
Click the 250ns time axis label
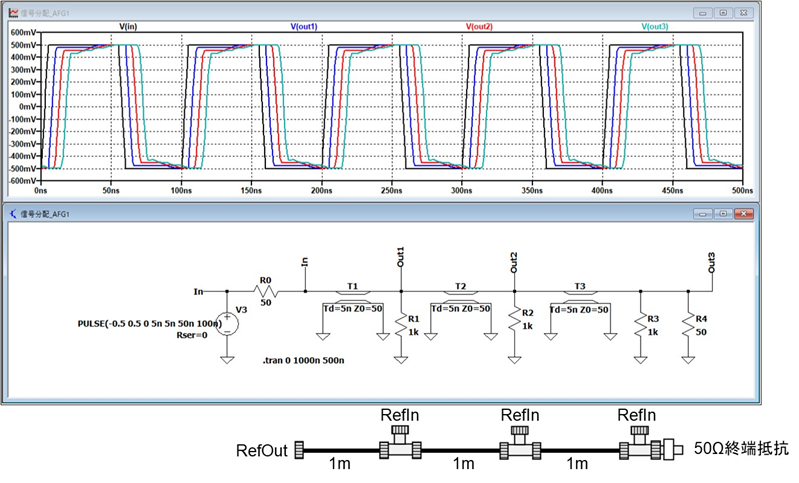390,188
